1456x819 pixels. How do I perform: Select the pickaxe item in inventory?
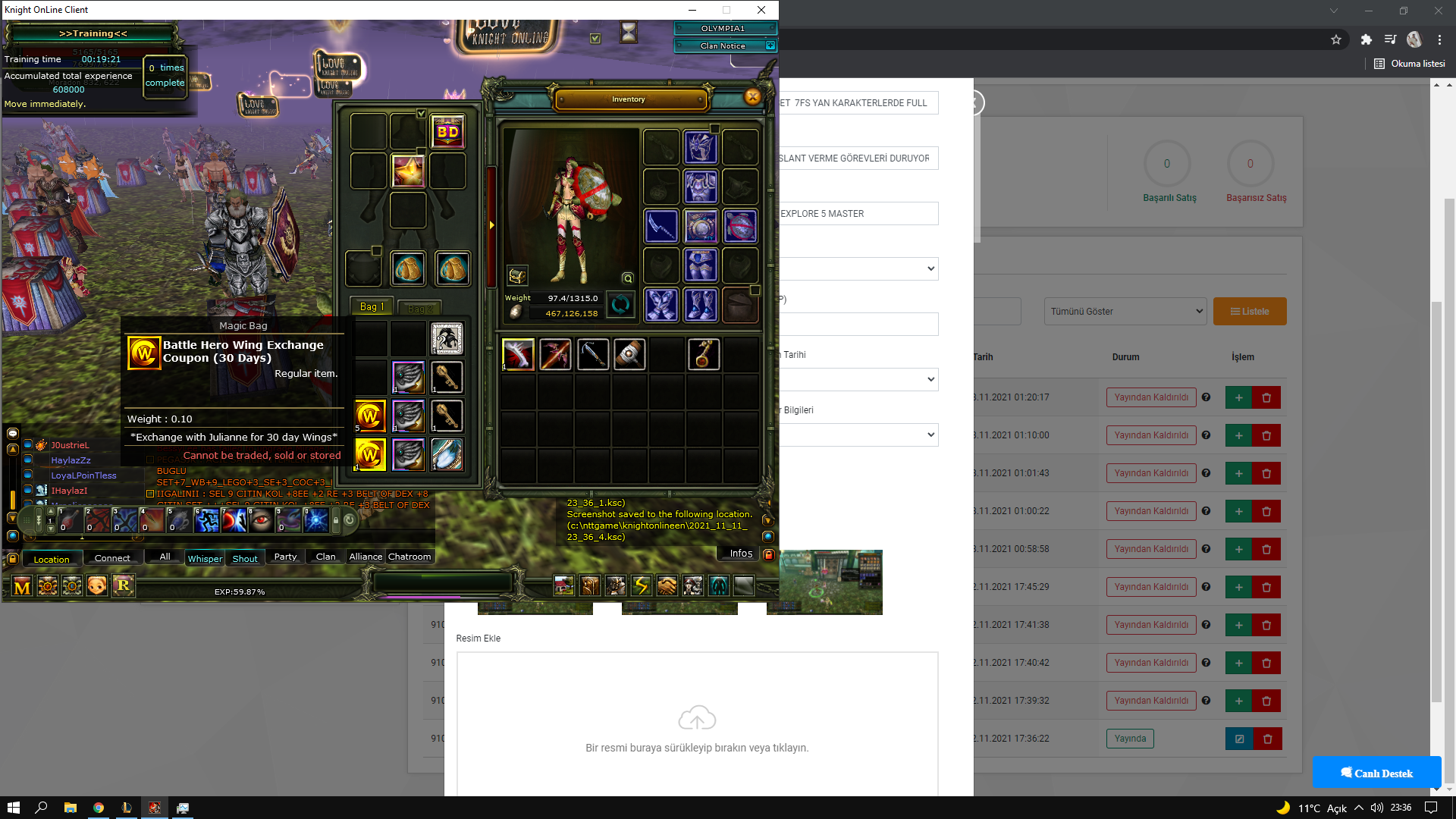(x=593, y=354)
